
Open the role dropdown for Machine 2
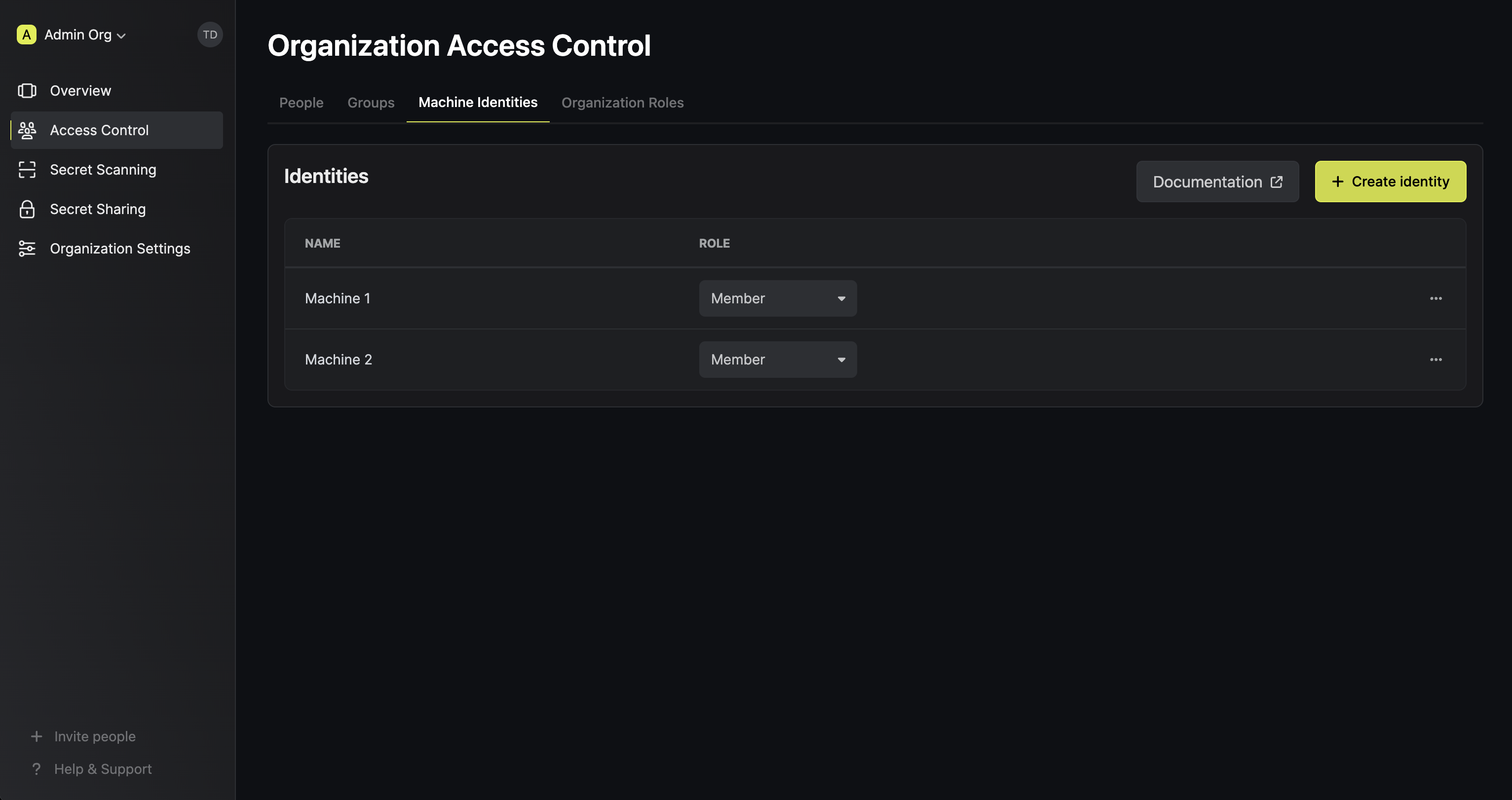pyautogui.click(x=778, y=360)
